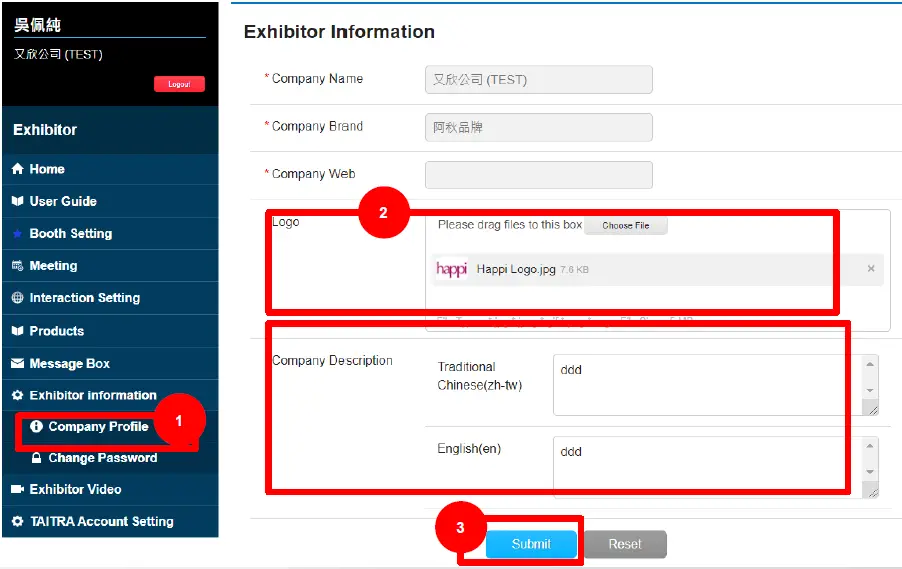Click the Choose File button
Image resolution: width=902 pixels, height=569 pixels.
pyautogui.click(x=626, y=226)
